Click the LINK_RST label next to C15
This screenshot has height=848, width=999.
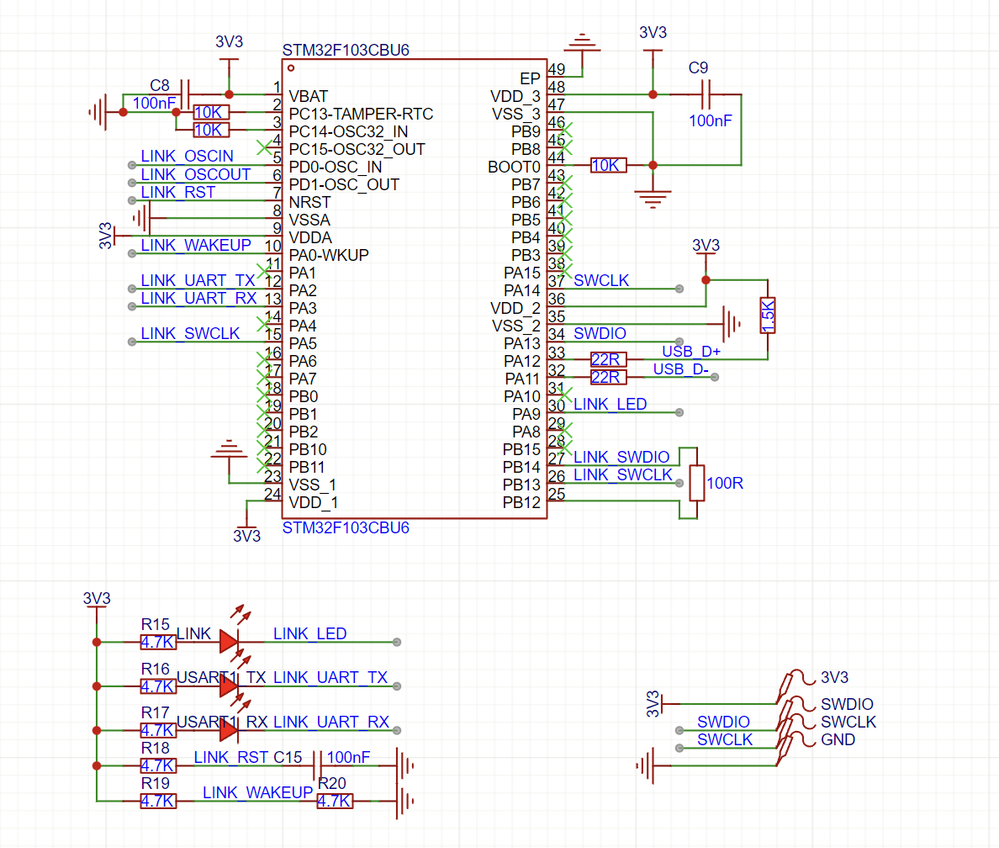(231, 757)
